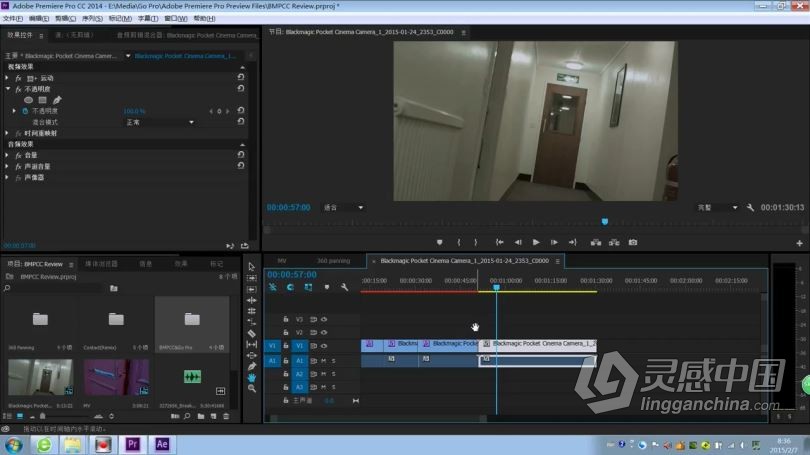Mute audio track A1
Screen dimensions: 810x455
pos(324,360)
